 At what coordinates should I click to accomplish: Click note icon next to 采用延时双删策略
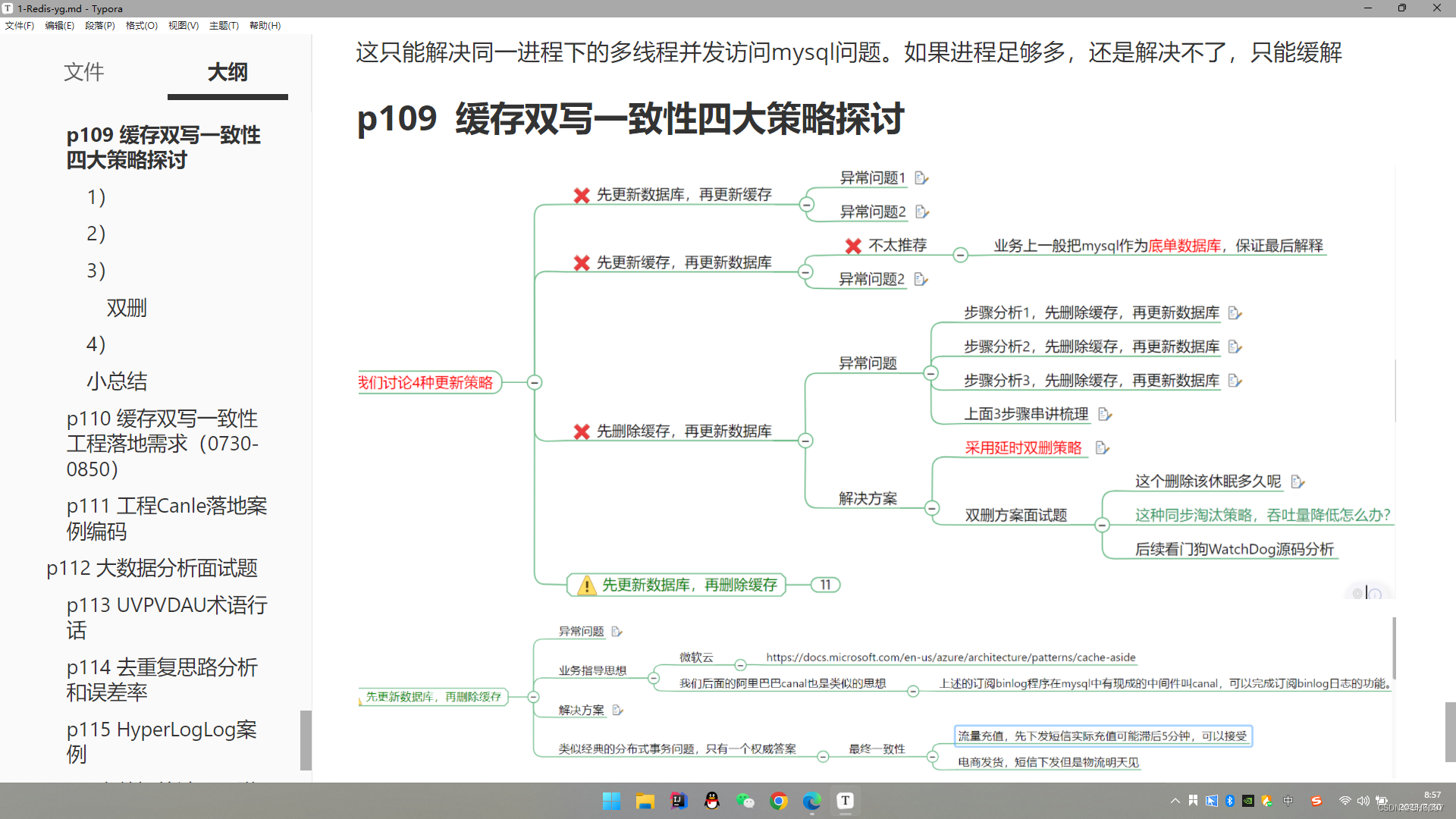point(1102,448)
